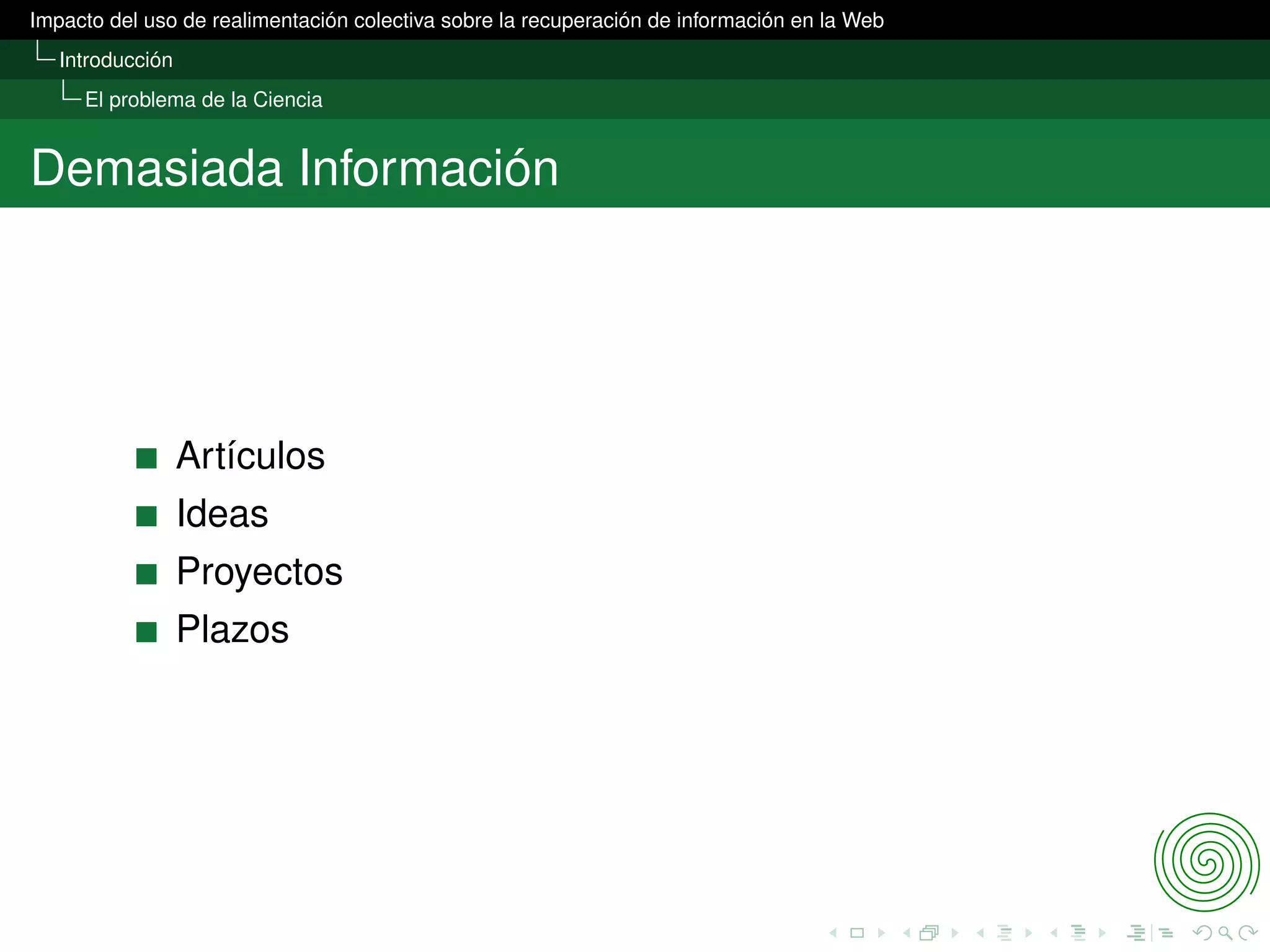This screenshot has height=952, width=1270.
Task: Click the stacked frames navigation icon
Action: [930, 933]
